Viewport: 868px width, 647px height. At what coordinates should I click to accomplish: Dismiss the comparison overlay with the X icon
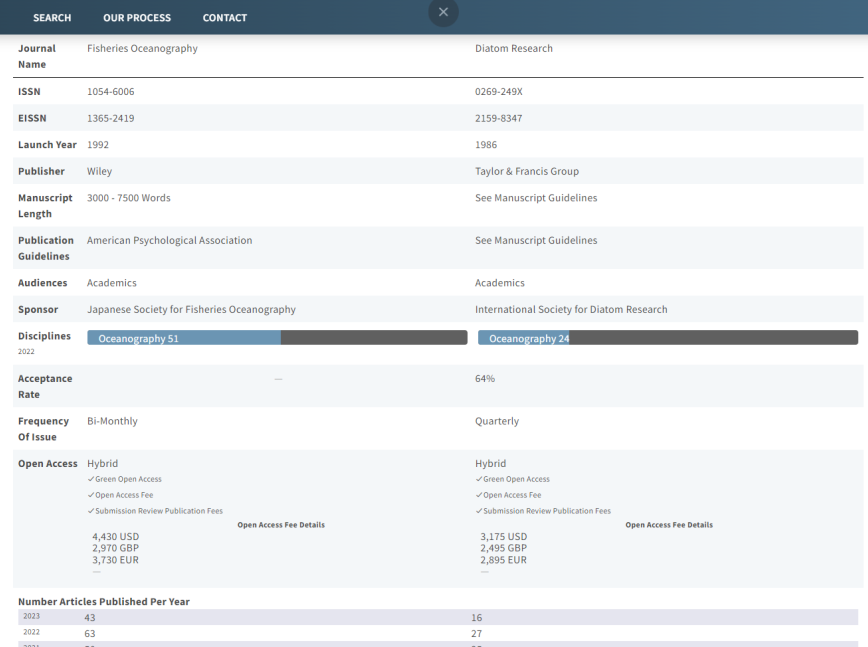click(443, 12)
